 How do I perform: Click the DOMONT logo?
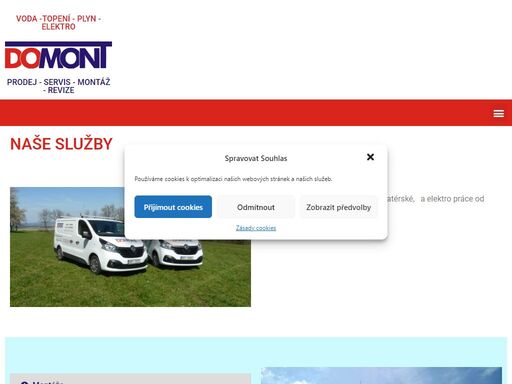(x=58, y=55)
